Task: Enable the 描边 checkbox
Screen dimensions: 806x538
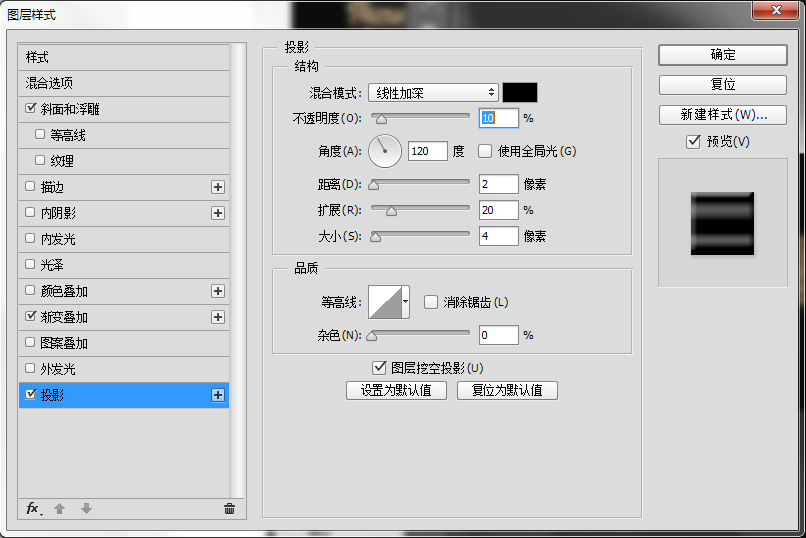Action: pos(30,186)
